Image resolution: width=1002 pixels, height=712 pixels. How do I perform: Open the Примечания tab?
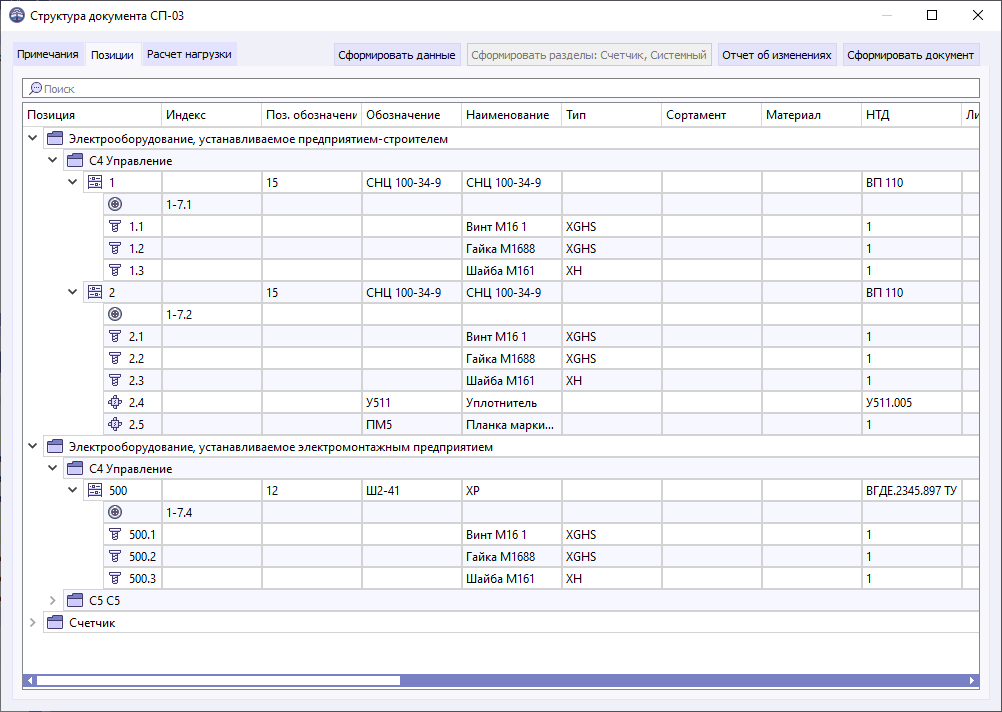pos(48,55)
